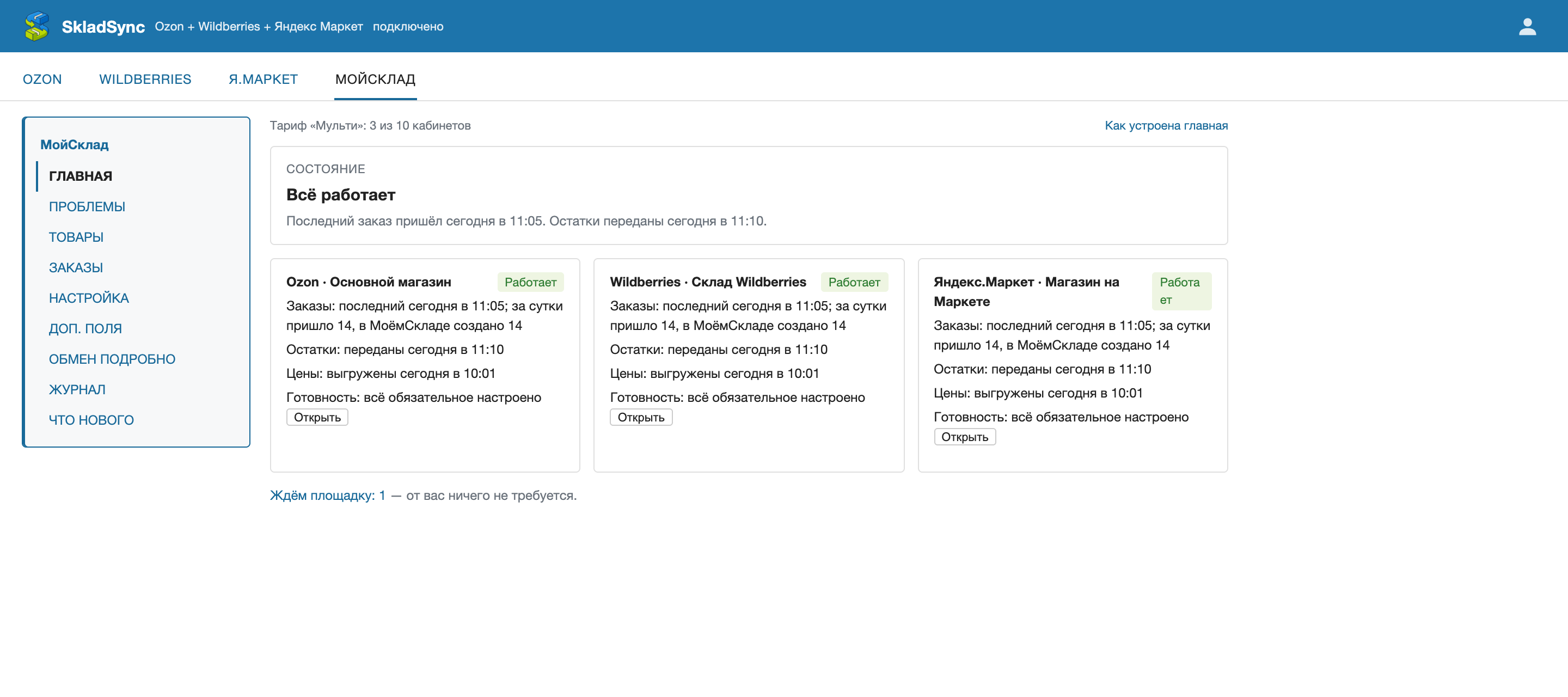
Task: Click 'Wildberries · Склад Wildberries' card title
Action: [708, 282]
